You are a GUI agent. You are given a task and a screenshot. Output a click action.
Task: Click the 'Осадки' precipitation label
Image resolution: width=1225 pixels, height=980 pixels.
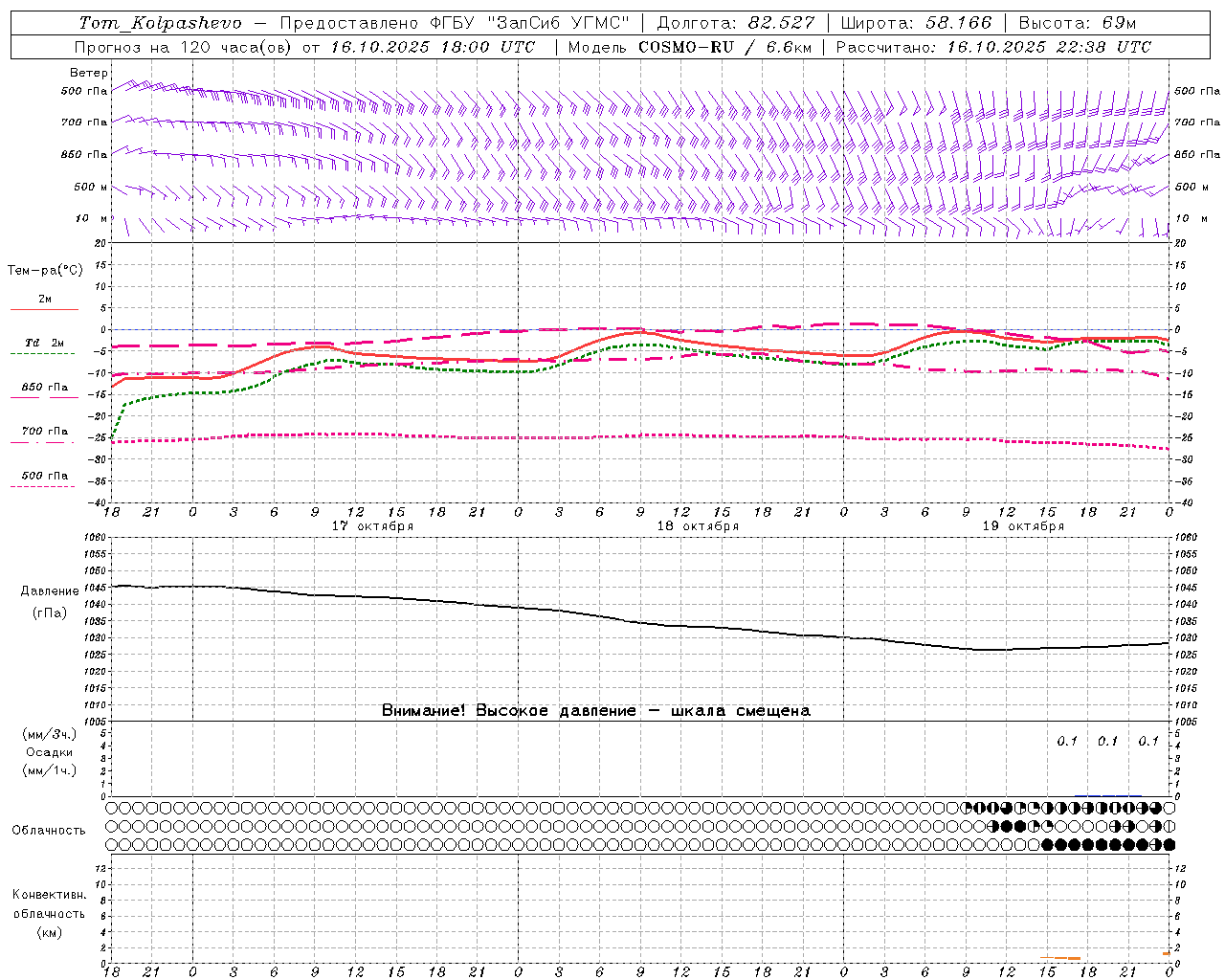50,752
